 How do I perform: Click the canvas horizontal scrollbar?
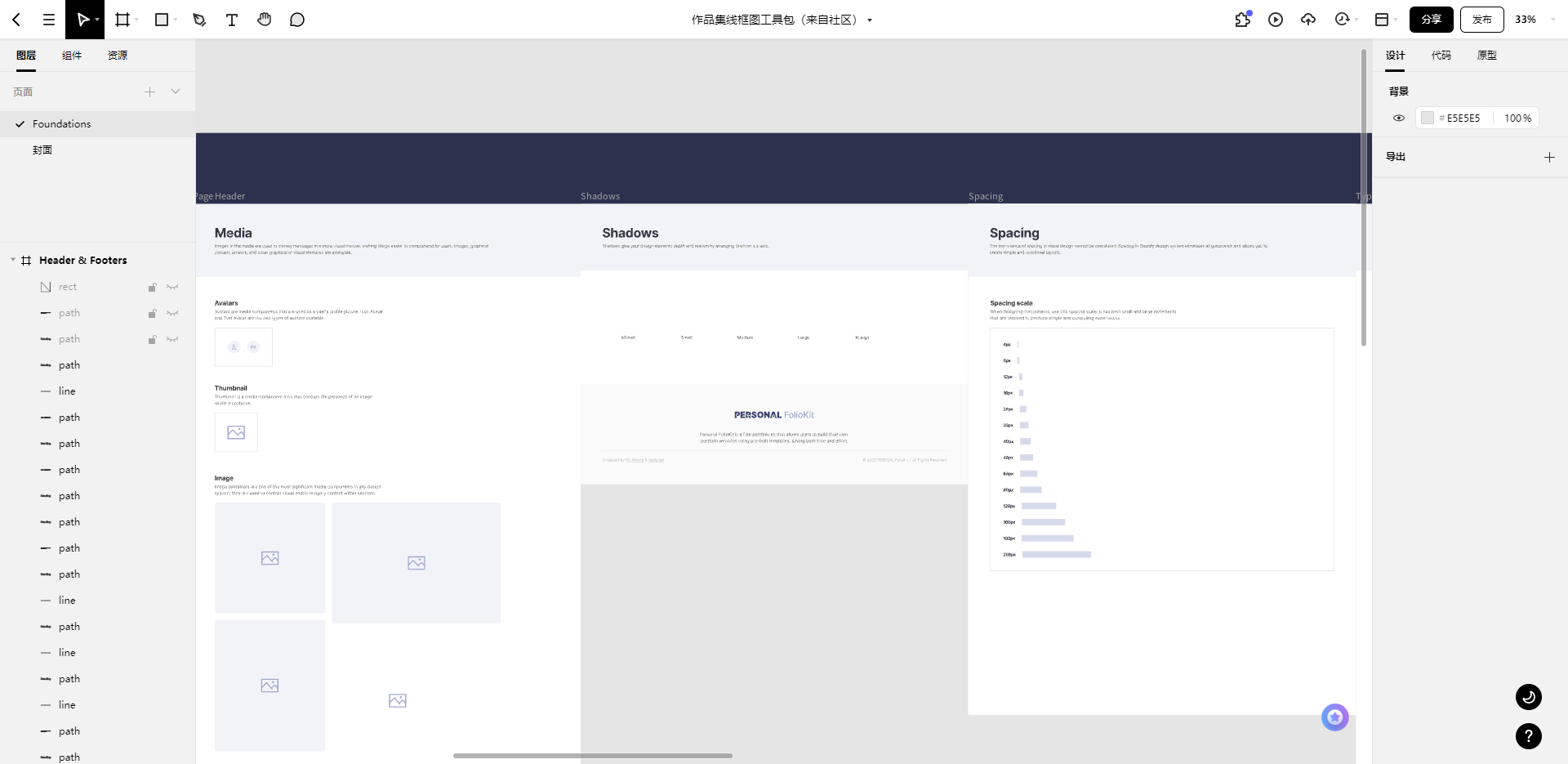(x=593, y=756)
